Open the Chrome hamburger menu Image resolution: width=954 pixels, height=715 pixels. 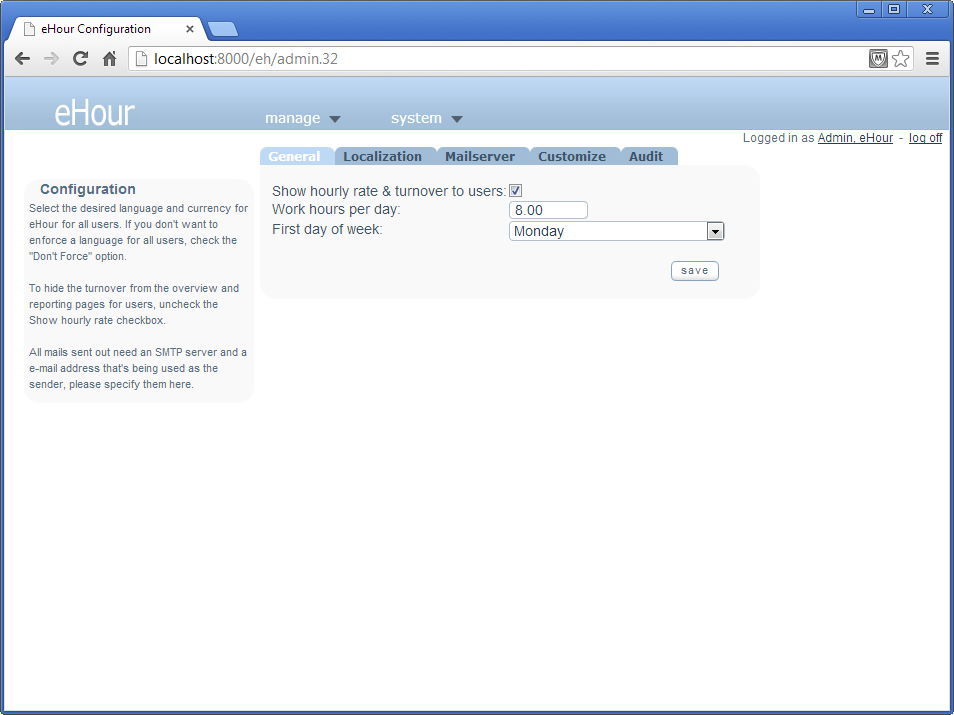931,58
